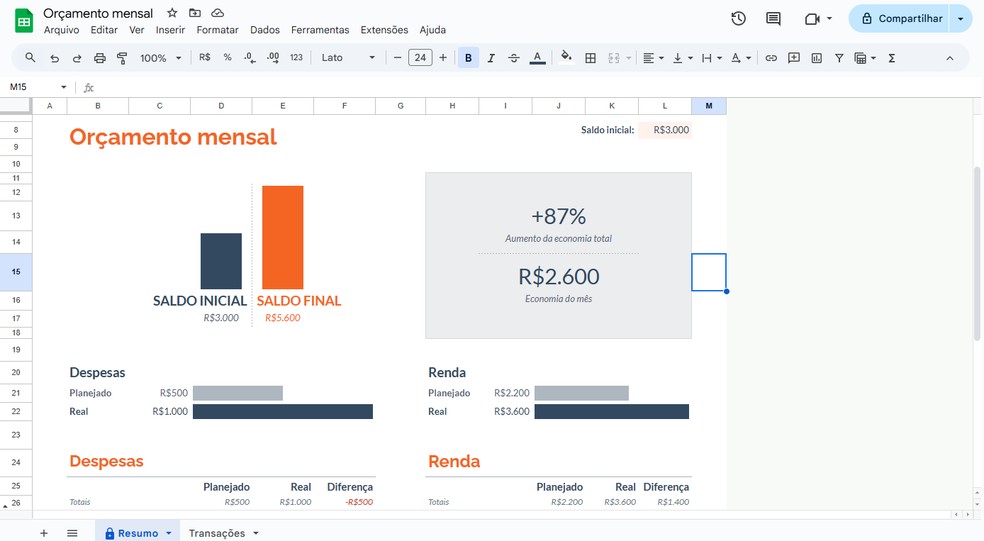Toggle strikethrough formatting
Screen dimensions: 984x541
coord(514,58)
